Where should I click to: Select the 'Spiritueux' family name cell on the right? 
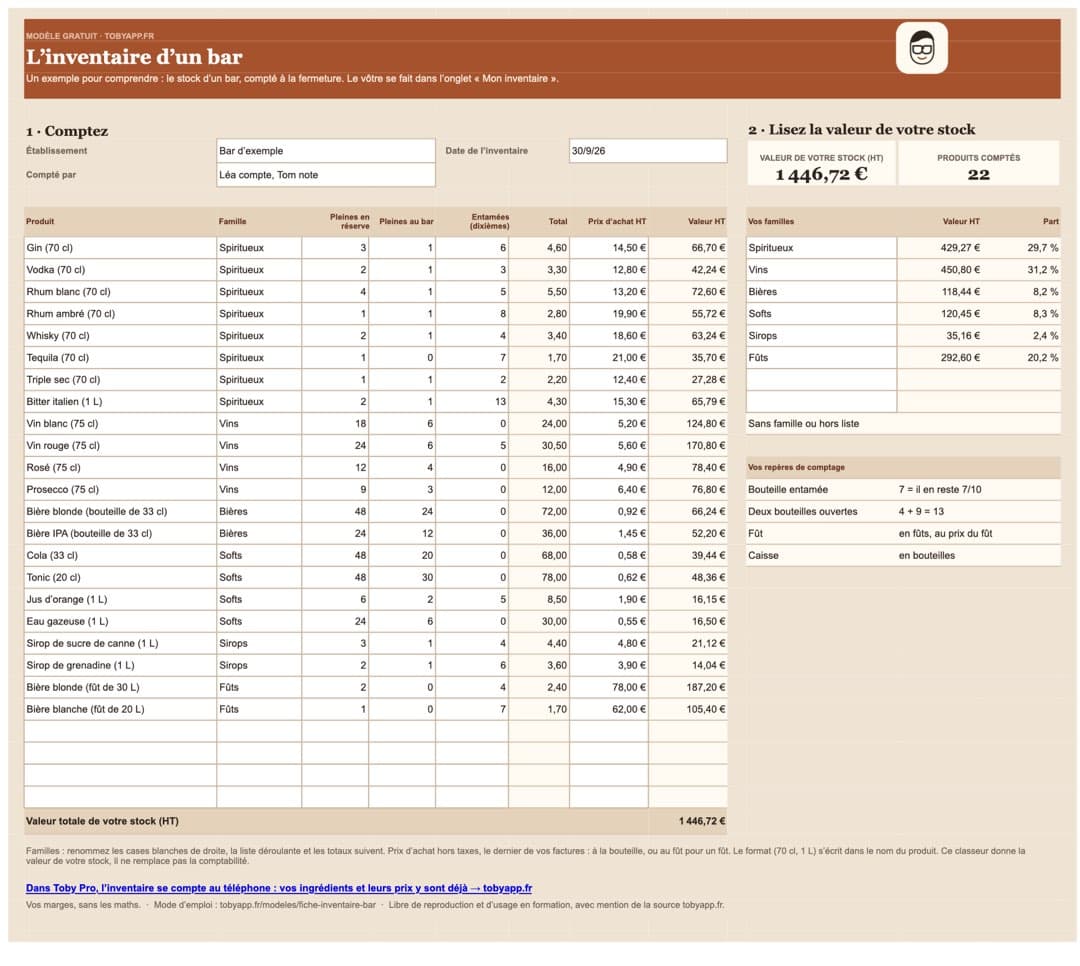pyautogui.click(x=821, y=248)
